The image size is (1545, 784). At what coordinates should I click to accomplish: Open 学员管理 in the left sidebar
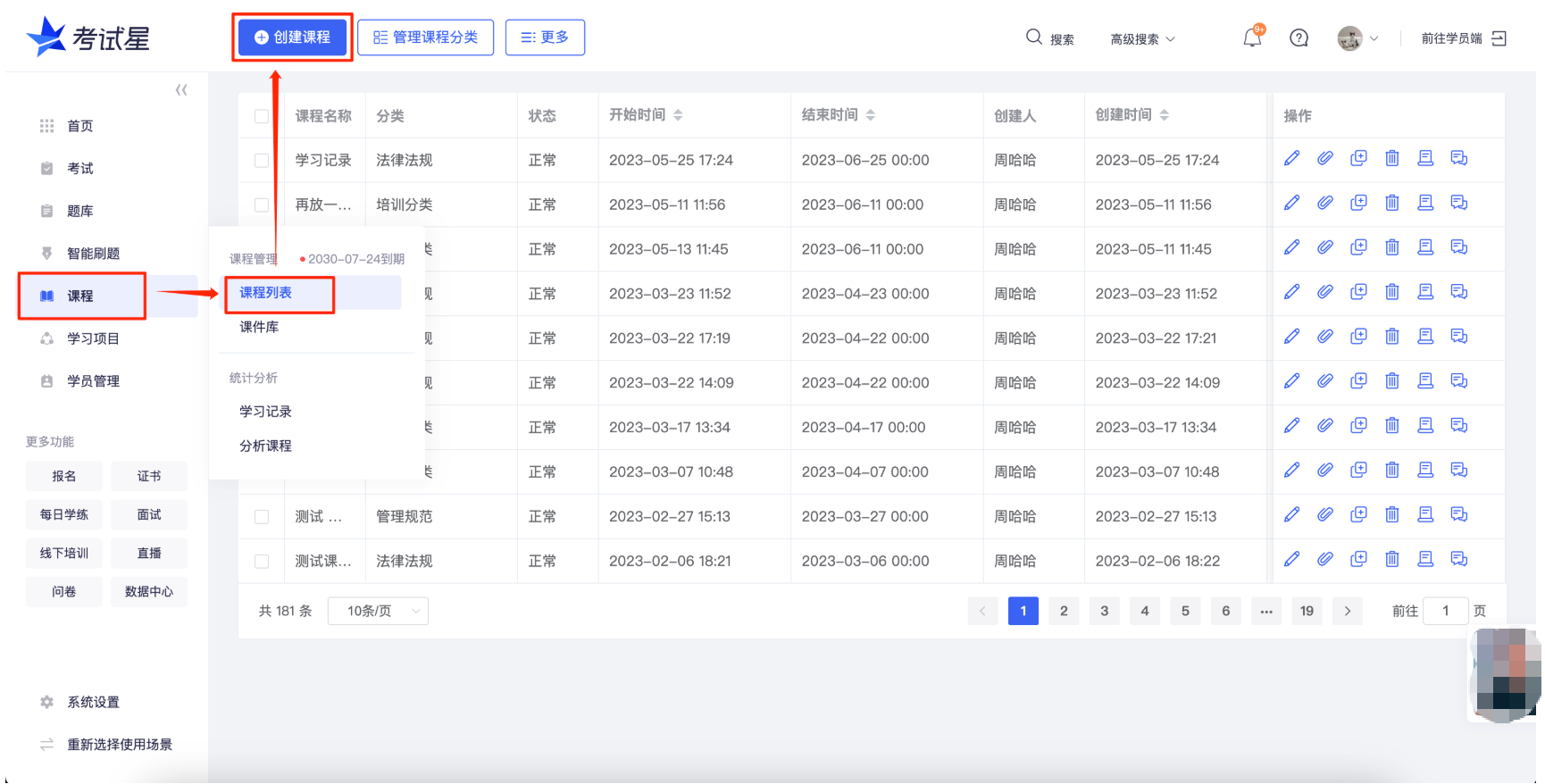(93, 381)
